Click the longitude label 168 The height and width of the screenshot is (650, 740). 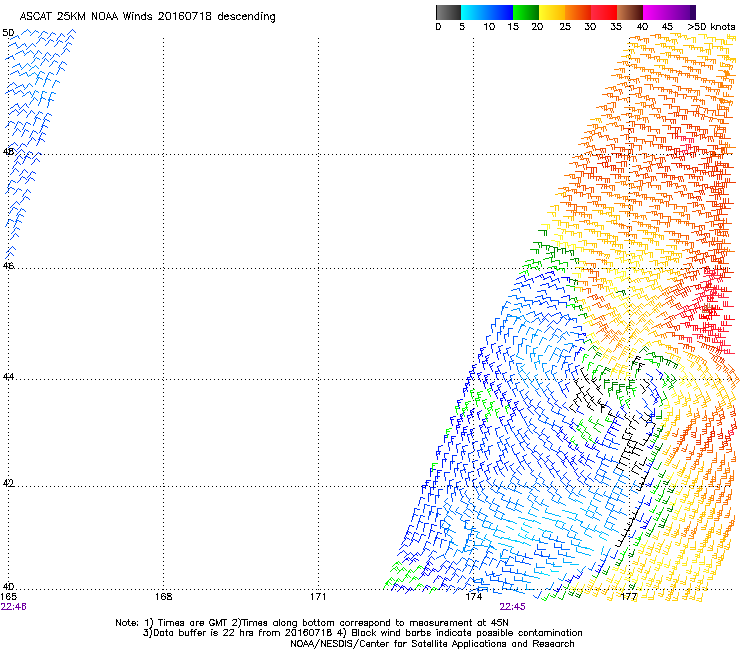tap(163, 597)
